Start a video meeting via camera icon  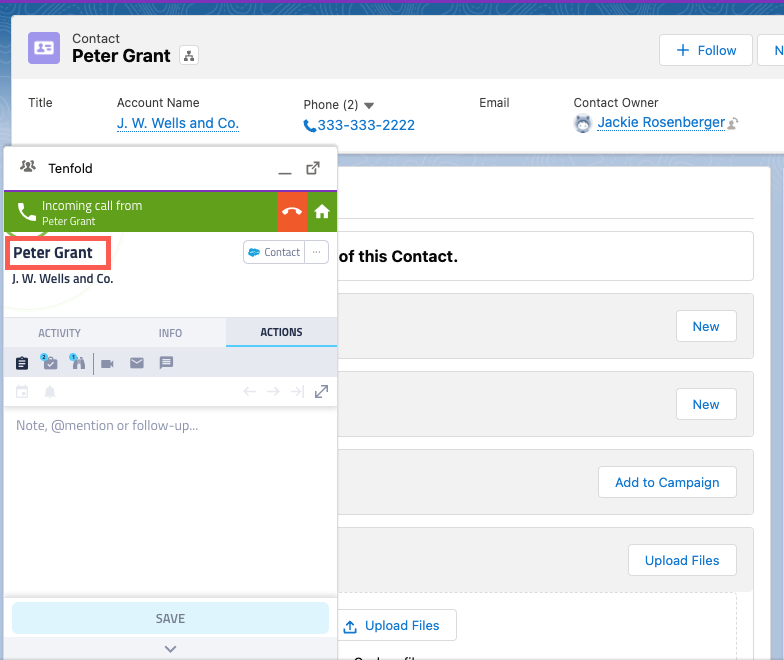pyautogui.click(x=107, y=364)
